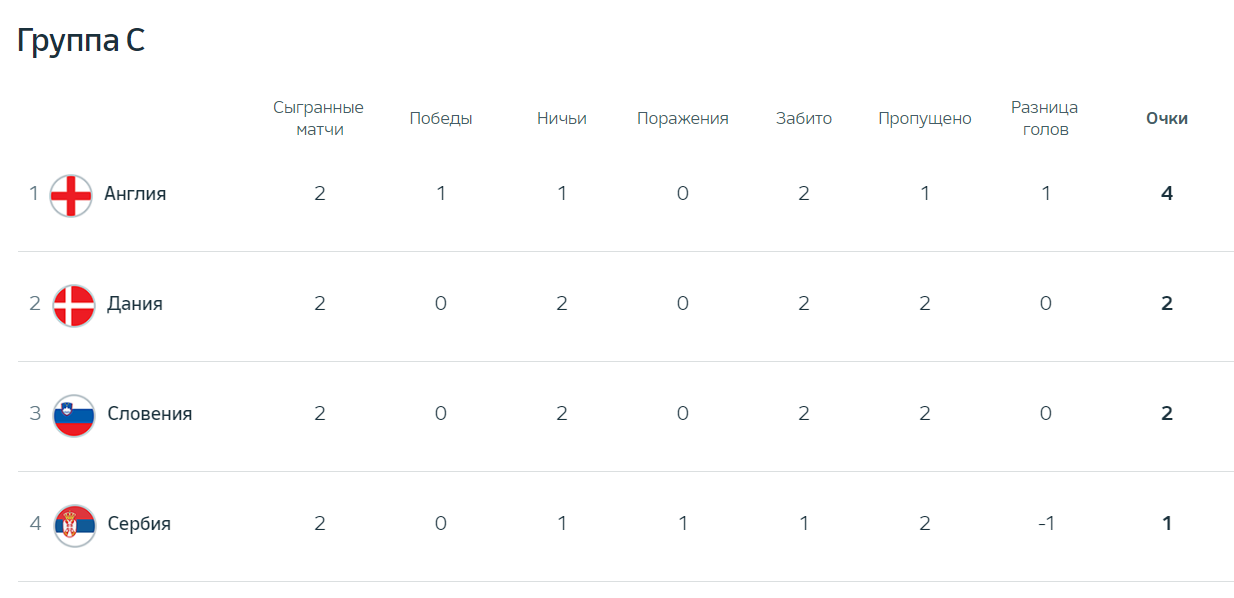Select the Разница голов column header

click(x=1045, y=118)
